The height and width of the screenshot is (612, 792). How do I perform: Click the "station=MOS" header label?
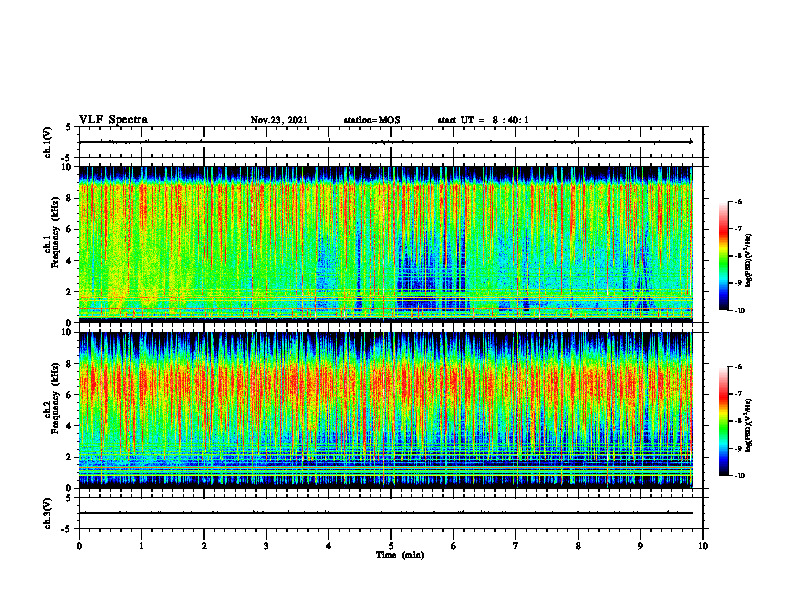[x=372, y=120]
